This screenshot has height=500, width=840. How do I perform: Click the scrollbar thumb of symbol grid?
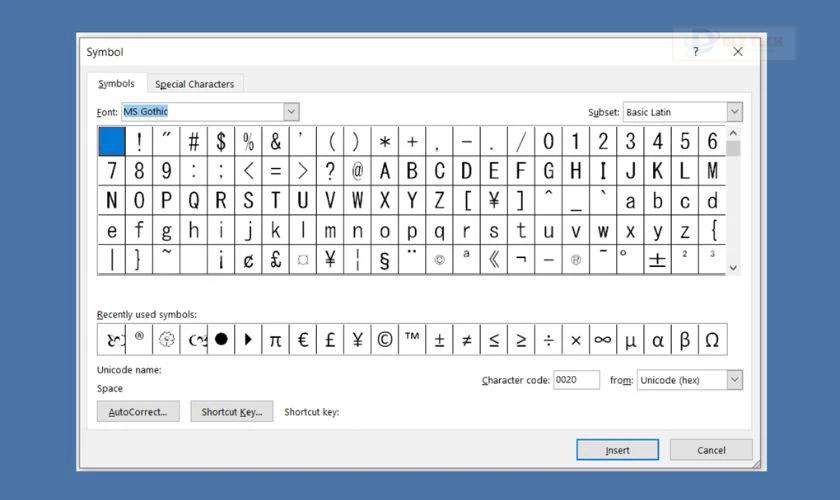pos(733,148)
